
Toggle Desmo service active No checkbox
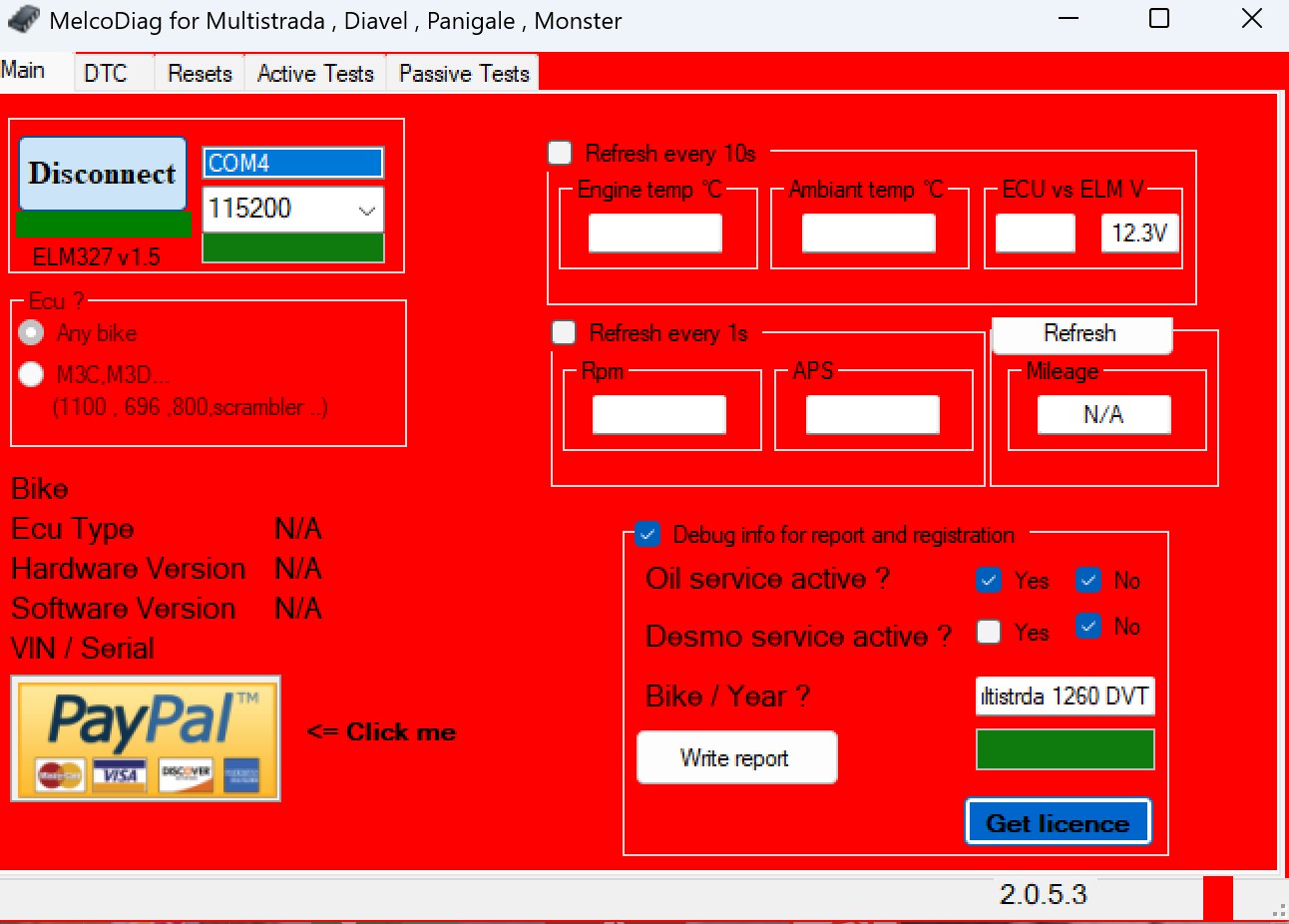click(x=1088, y=626)
